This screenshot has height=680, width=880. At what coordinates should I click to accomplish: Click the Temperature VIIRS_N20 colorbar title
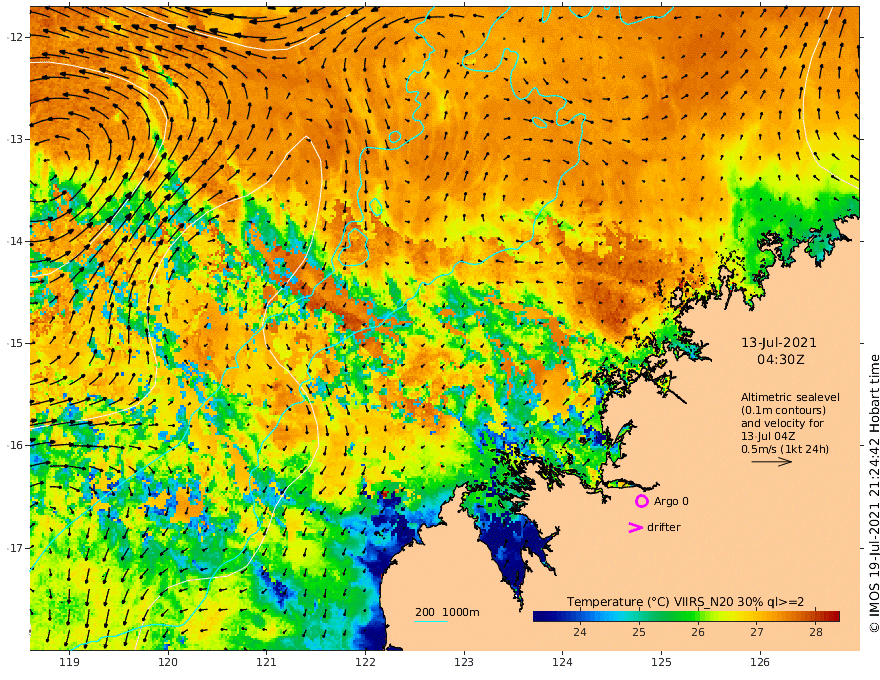tap(685, 601)
